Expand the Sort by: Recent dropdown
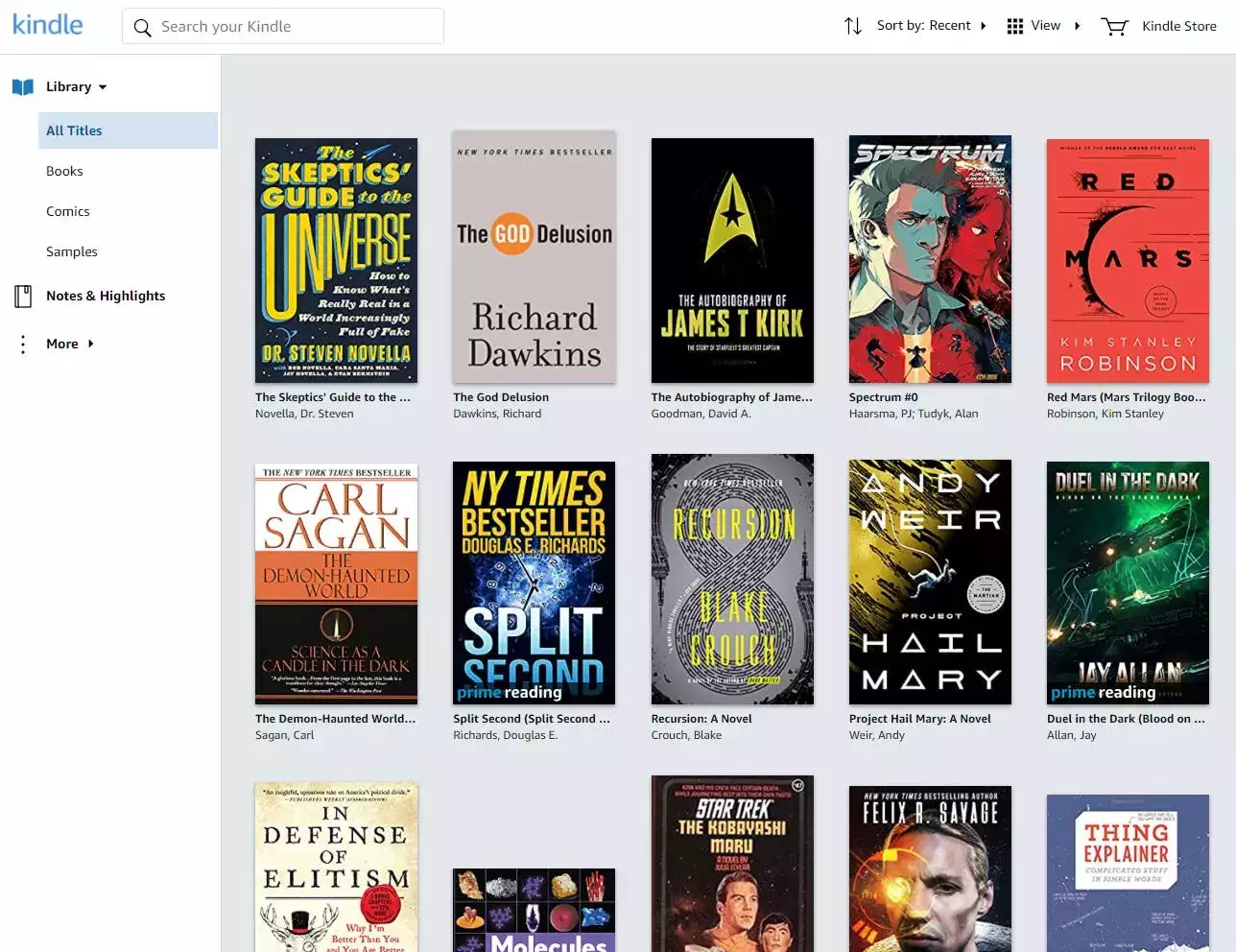 (931, 25)
